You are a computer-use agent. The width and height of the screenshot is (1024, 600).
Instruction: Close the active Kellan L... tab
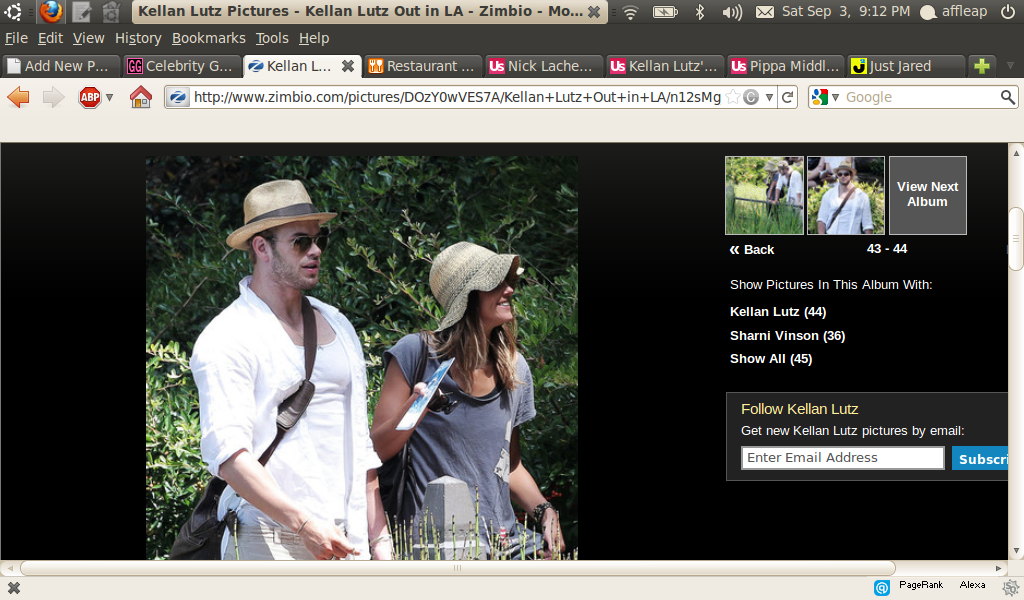tap(348, 66)
